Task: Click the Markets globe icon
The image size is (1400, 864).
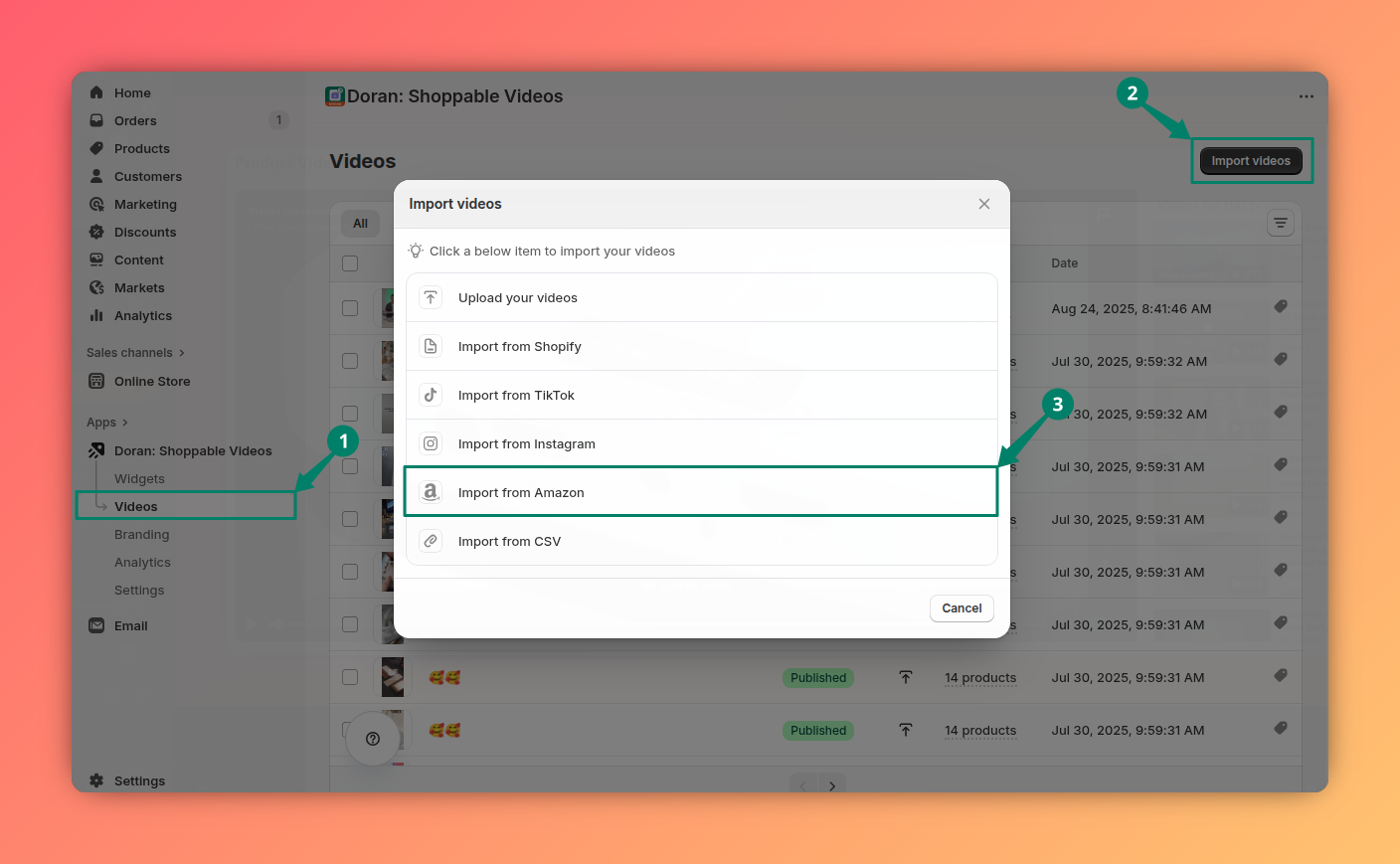Action: coord(96,287)
